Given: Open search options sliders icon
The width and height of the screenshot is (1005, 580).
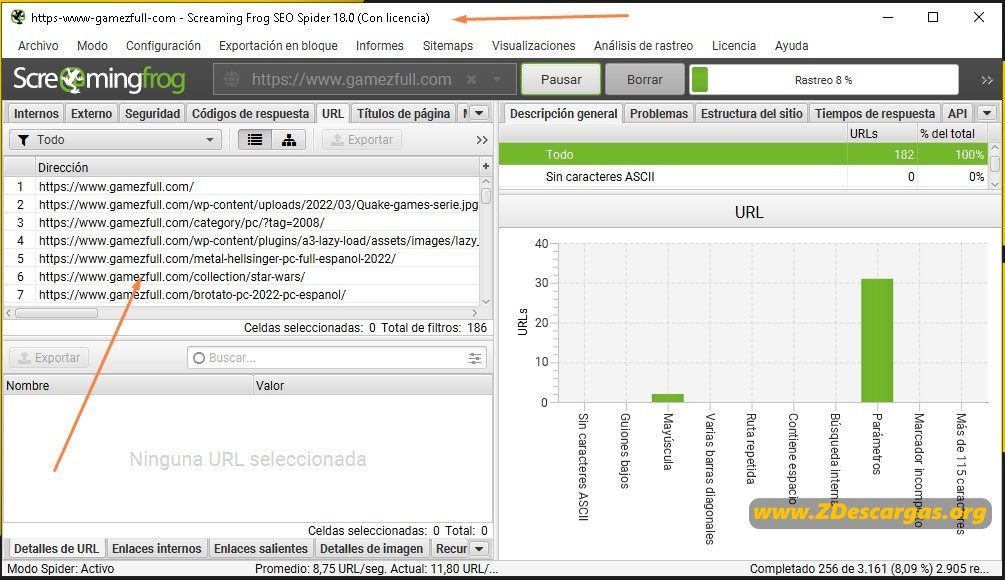Looking at the screenshot, I should (474, 358).
